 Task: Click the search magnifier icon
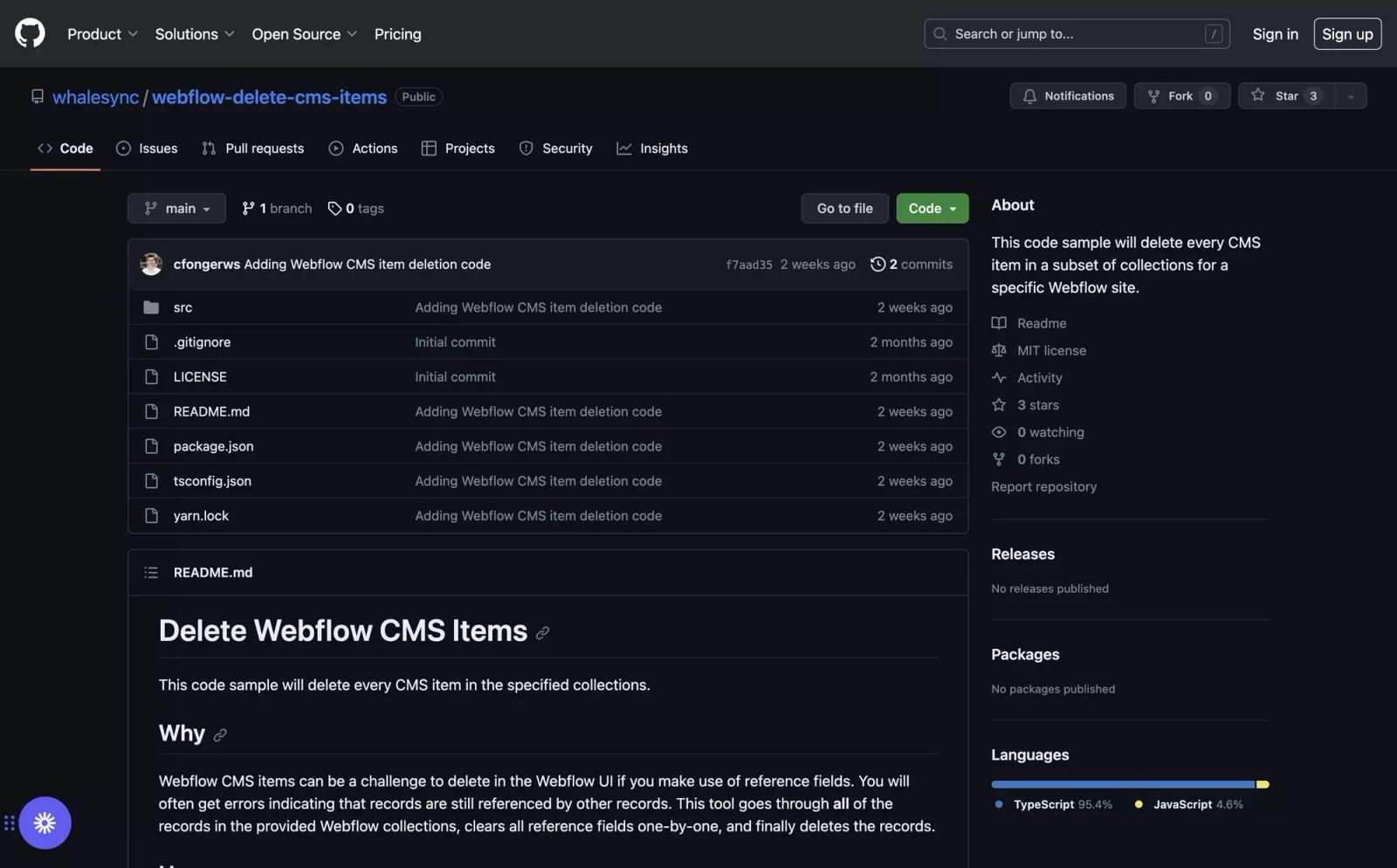(940, 34)
